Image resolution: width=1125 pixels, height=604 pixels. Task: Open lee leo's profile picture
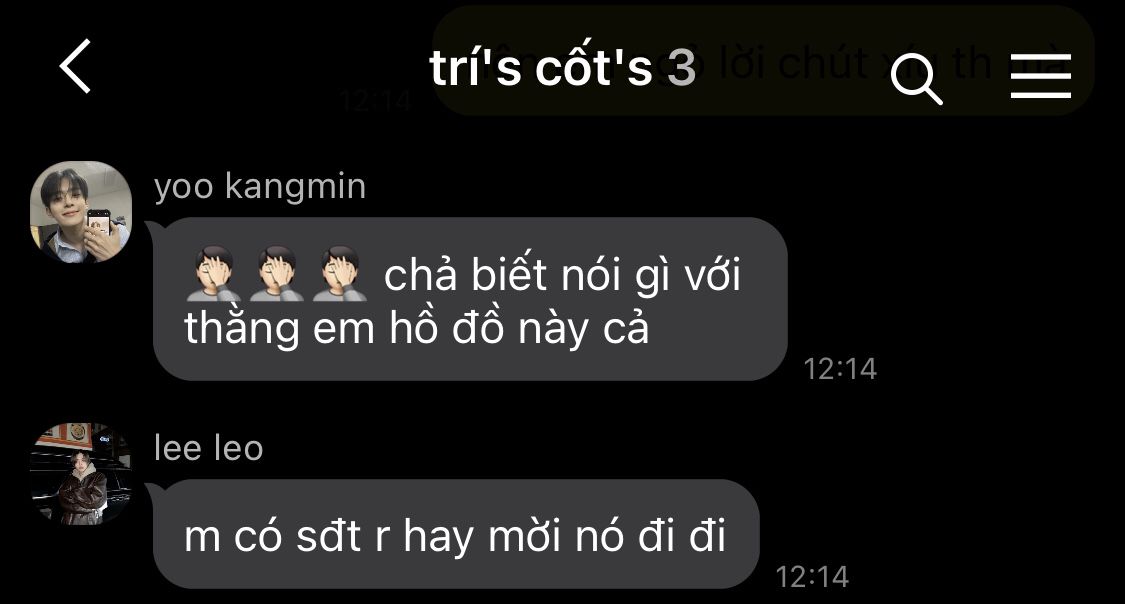80,474
